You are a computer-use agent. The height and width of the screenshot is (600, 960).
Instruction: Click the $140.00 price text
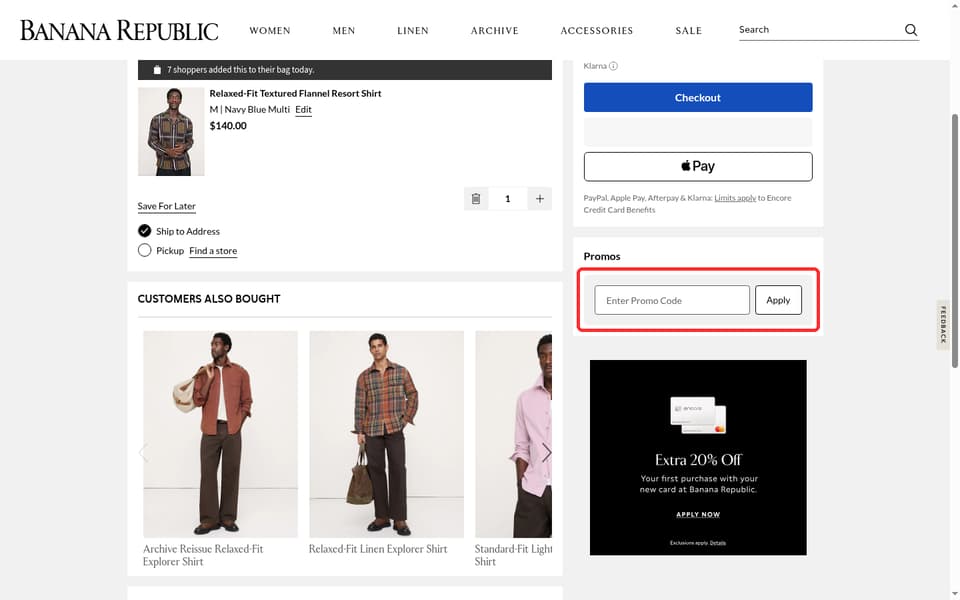click(228, 126)
